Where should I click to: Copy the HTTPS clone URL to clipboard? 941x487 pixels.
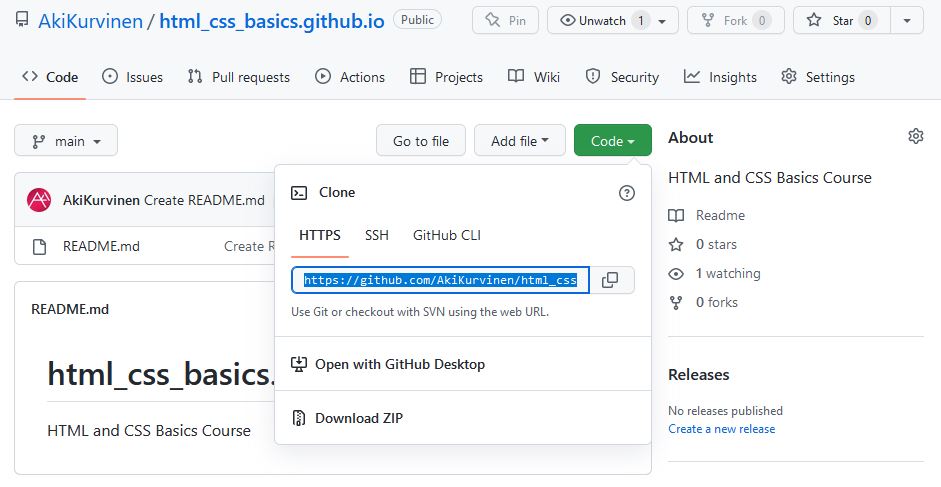[x=612, y=280]
